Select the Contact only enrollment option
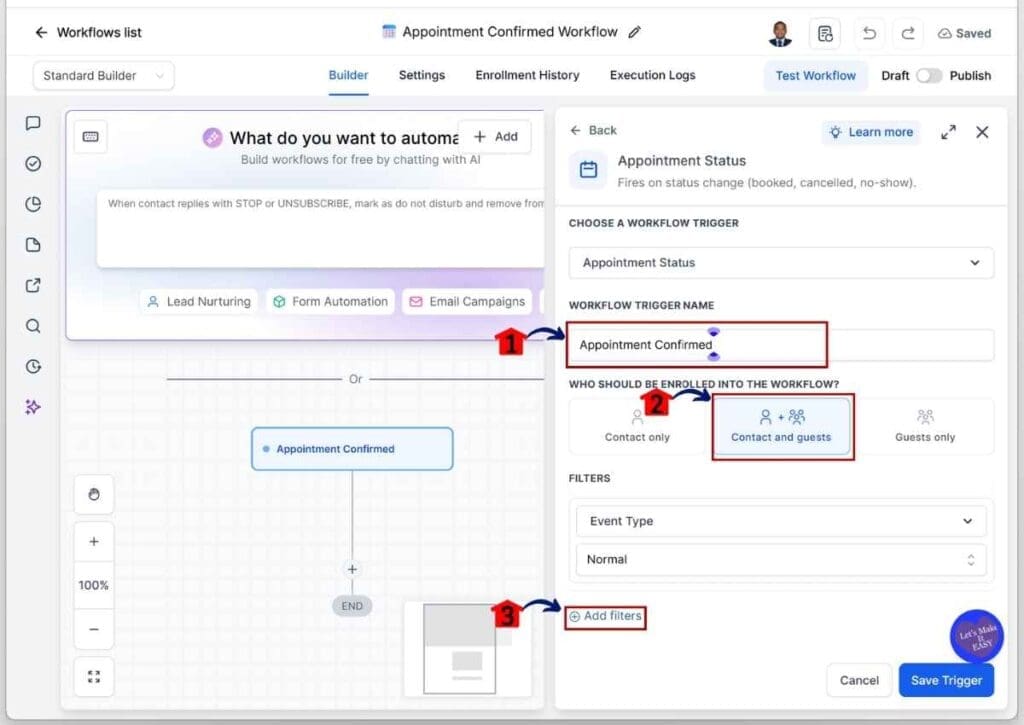 click(637, 426)
